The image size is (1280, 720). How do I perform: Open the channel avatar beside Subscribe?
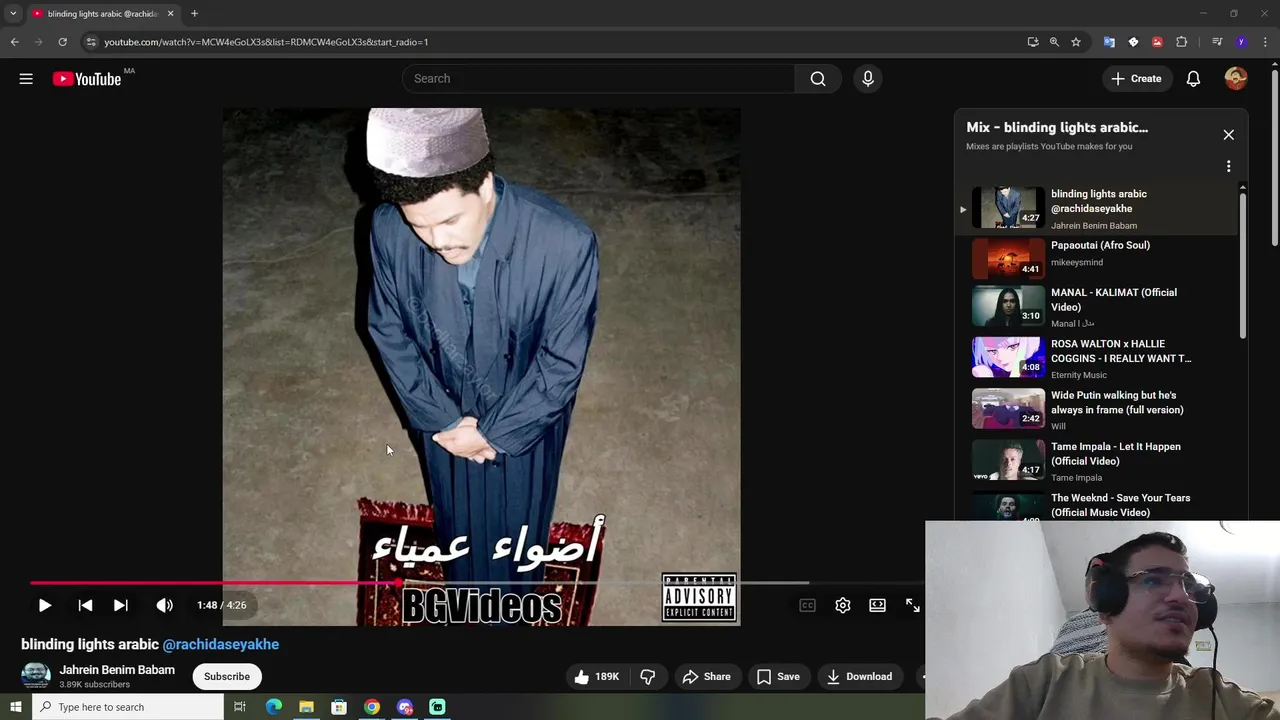36,676
